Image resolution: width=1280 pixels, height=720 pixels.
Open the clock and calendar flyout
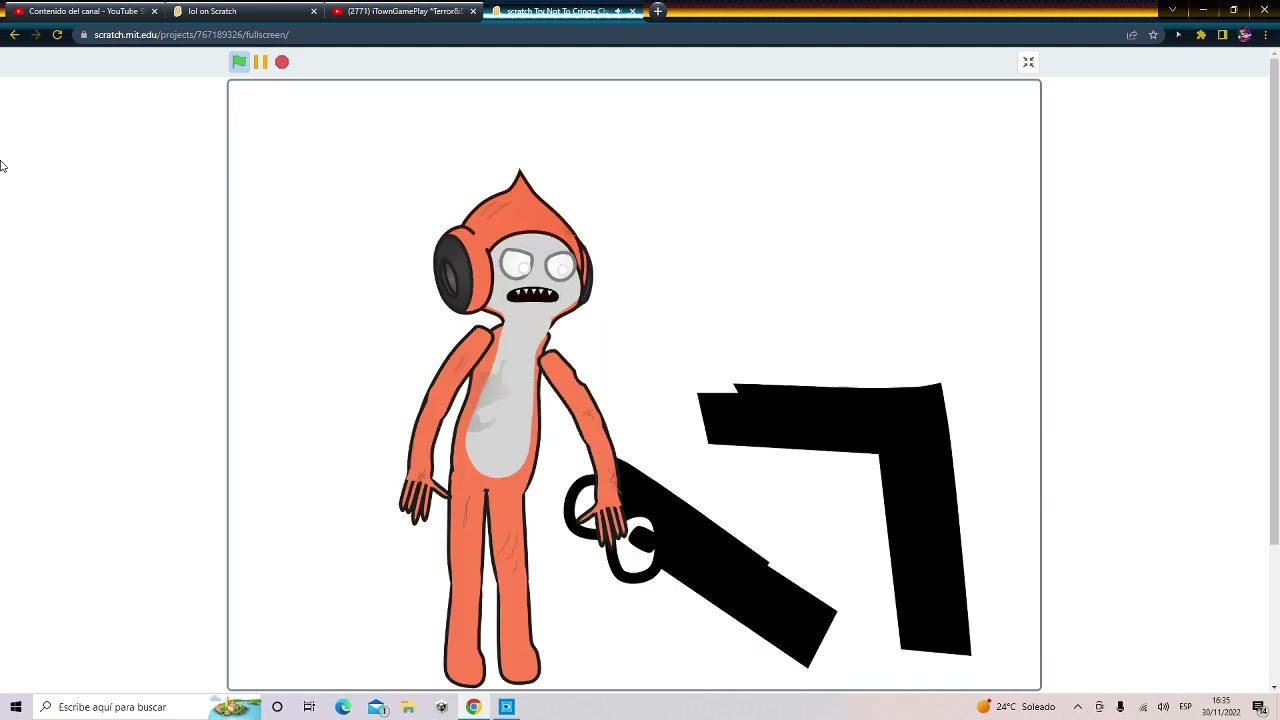tap(1221, 707)
